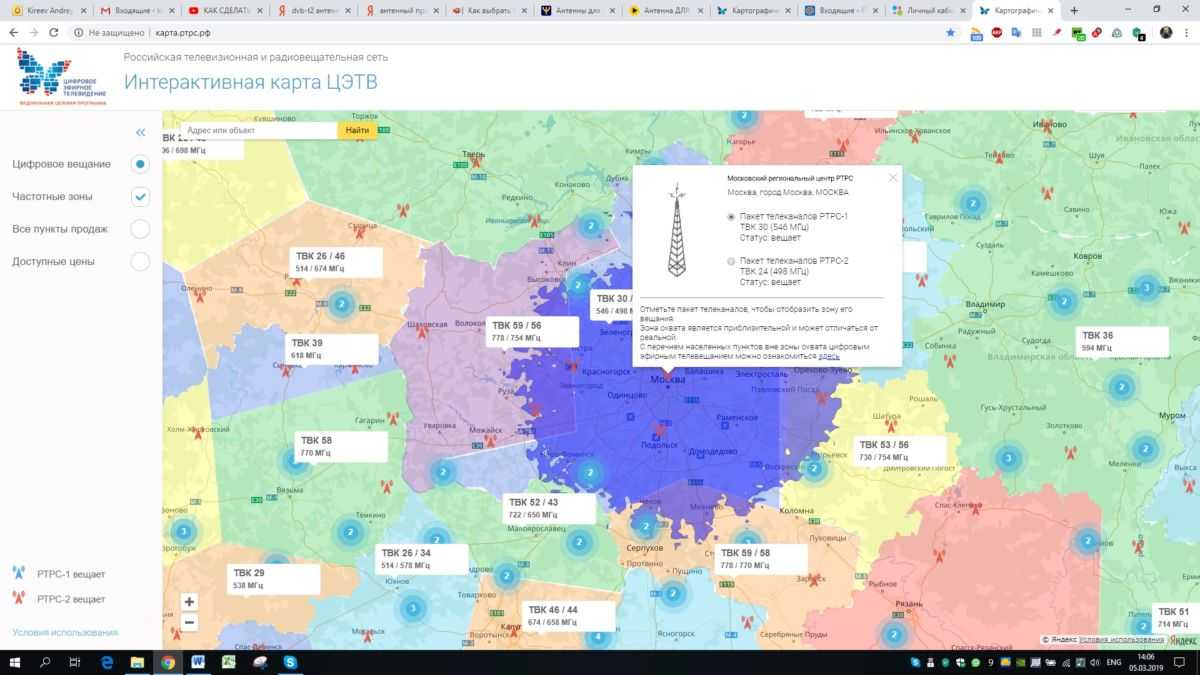This screenshot has height=675, width=1200.
Task: Click the address search input field
Action: click(258, 130)
